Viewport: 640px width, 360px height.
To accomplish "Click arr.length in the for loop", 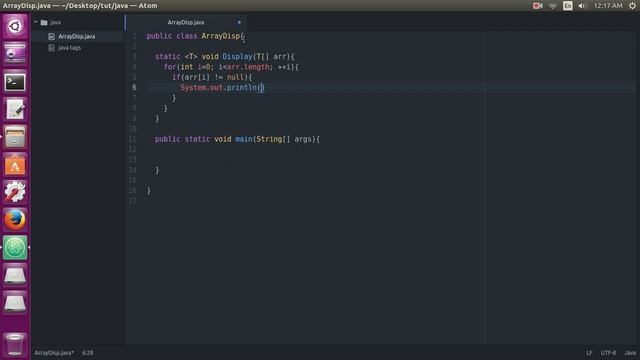I will (x=248, y=67).
